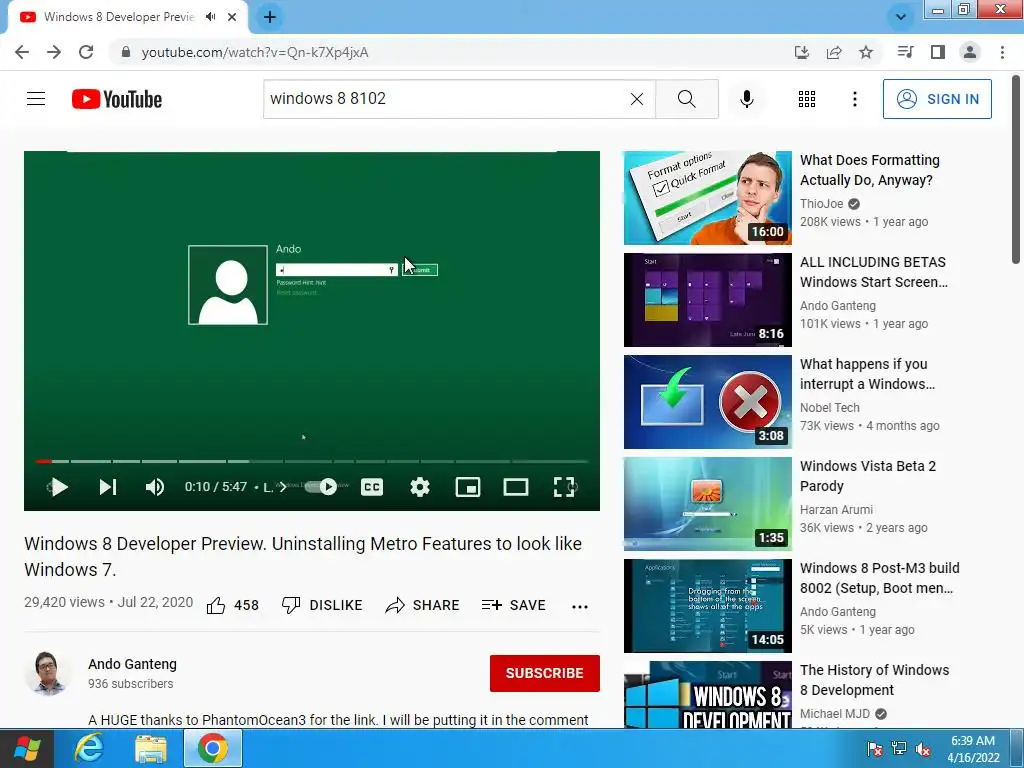Click the magnifier search button
Screen dimensions: 1024x768
[x=686, y=99]
